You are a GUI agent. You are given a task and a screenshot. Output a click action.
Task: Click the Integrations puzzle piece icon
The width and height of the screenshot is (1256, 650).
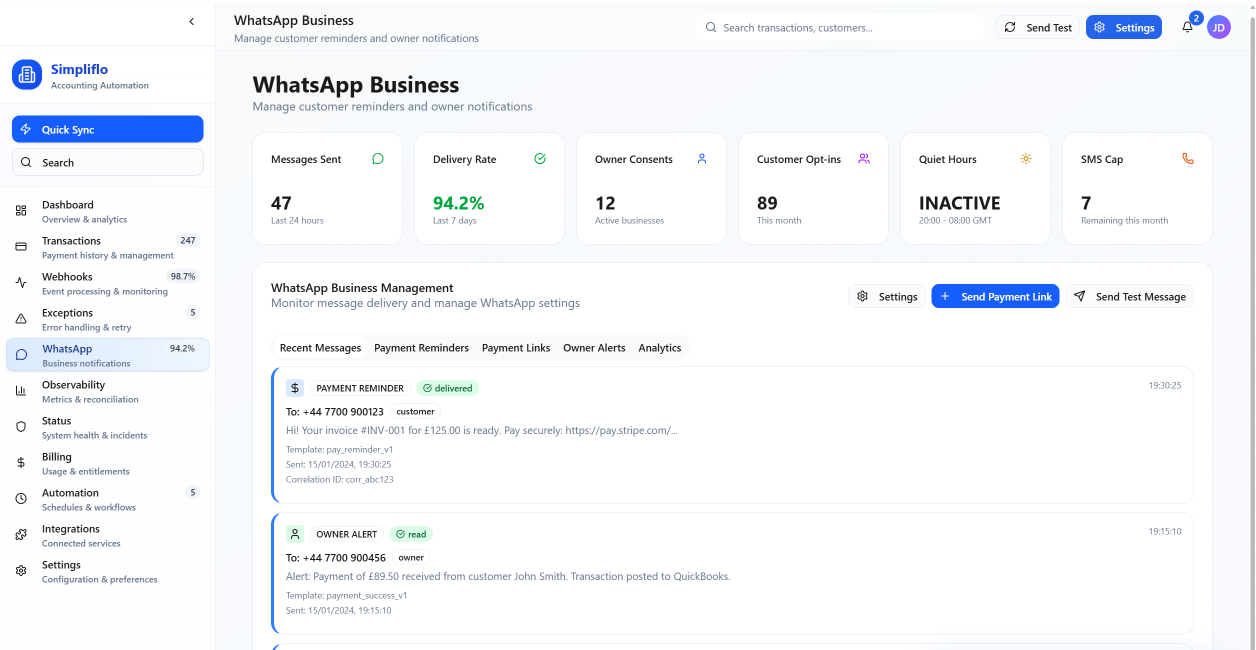tap(21, 535)
